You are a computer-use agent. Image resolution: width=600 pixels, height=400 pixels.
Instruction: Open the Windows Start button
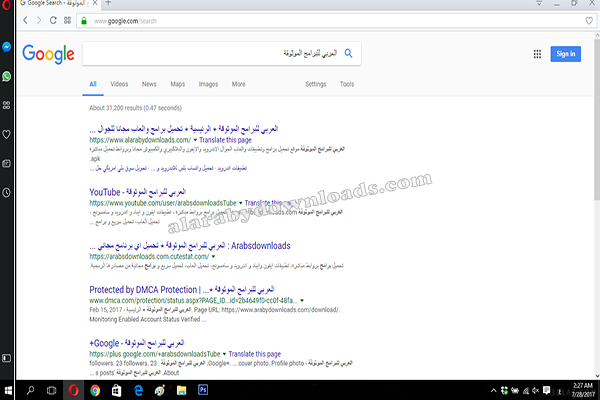pos(8,390)
